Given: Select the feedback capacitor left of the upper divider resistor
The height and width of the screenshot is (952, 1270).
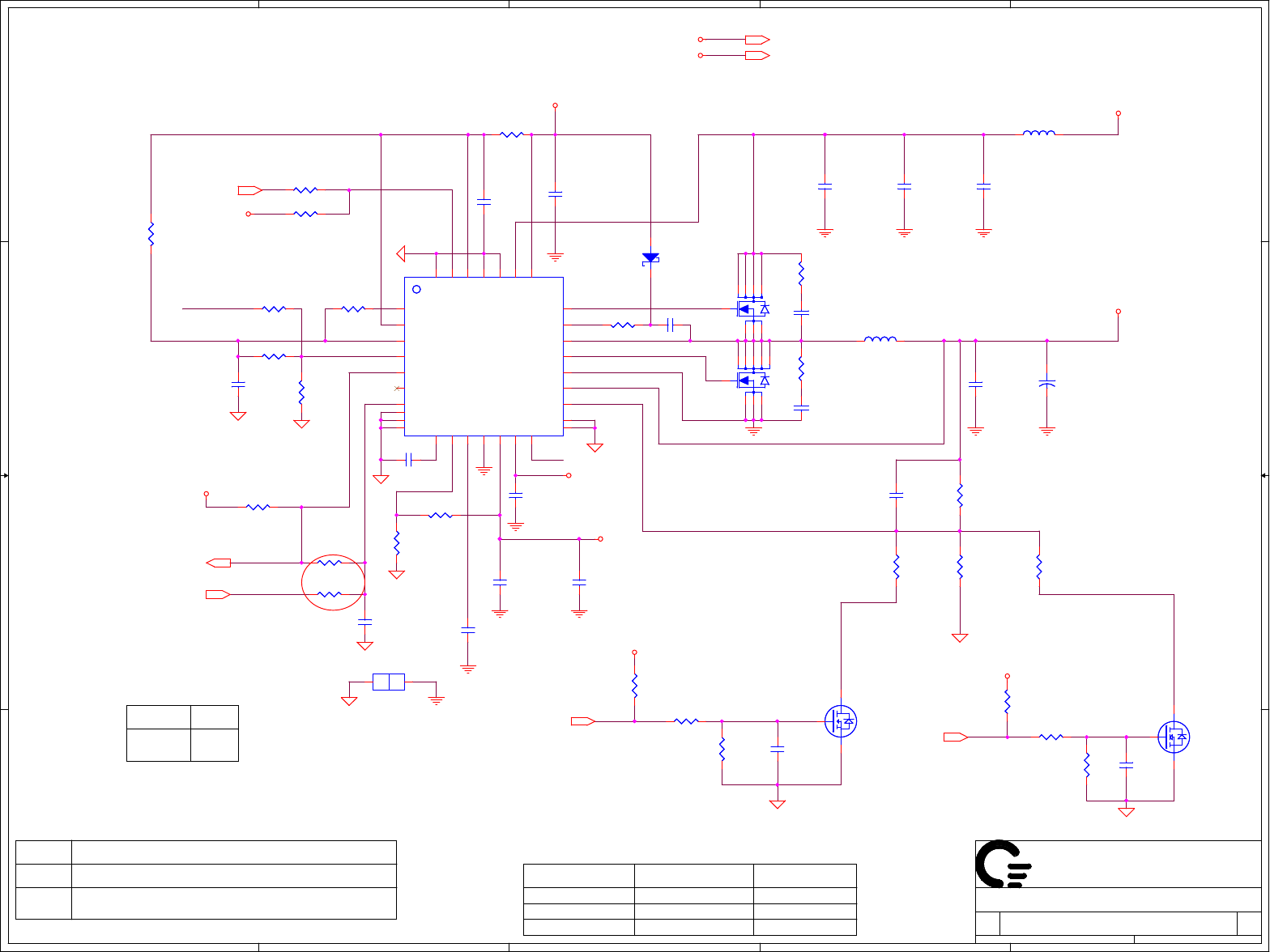Looking at the screenshot, I should coord(896,495).
